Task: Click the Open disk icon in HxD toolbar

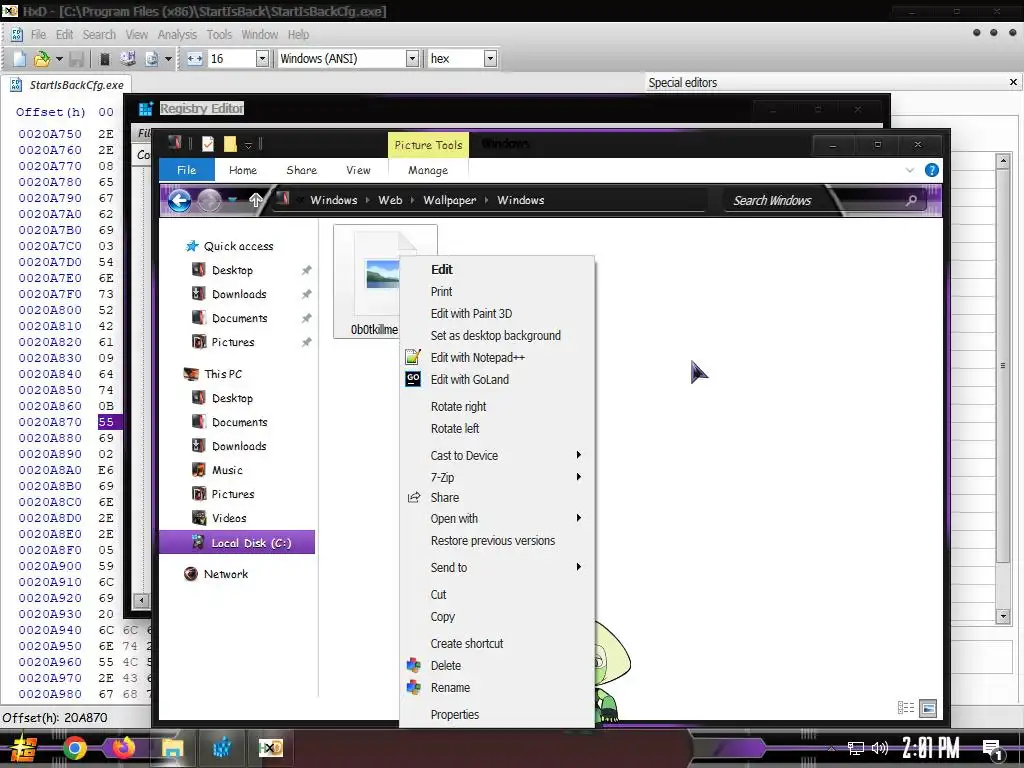Action: click(128, 59)
